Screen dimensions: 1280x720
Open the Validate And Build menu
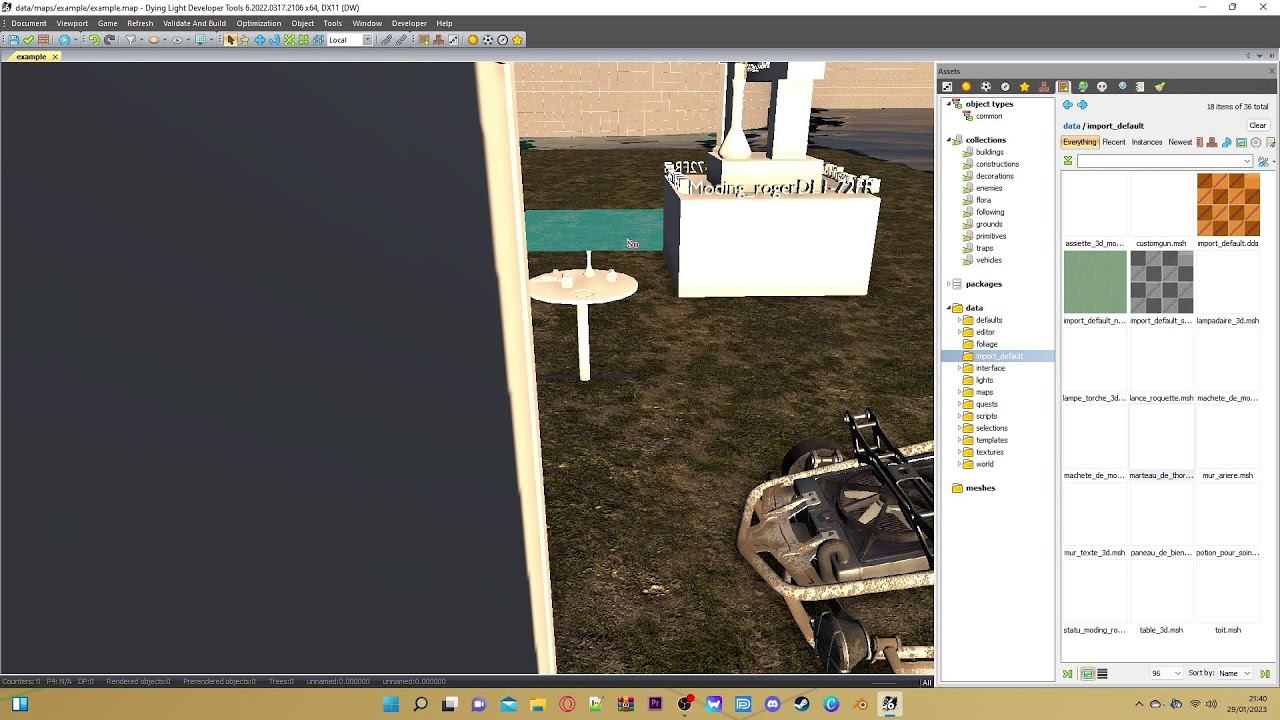pyautogui.click(x=194, y=23)
